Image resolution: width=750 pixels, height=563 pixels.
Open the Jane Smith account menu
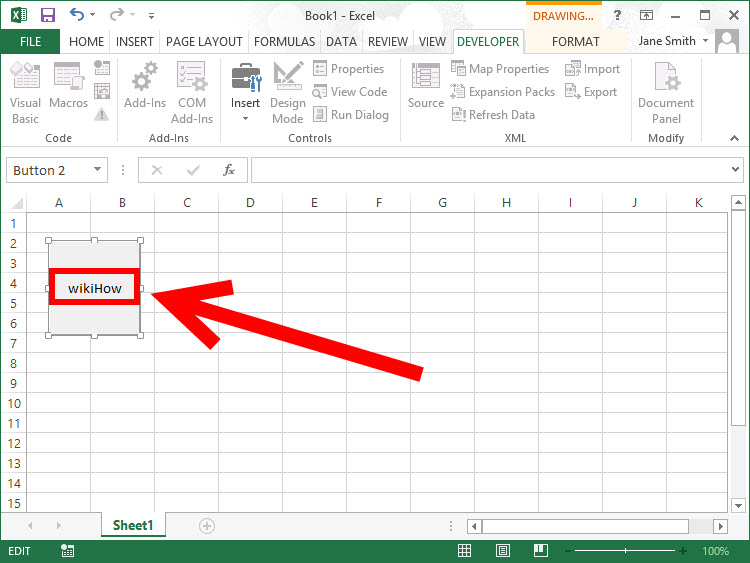tap(673, 41)
